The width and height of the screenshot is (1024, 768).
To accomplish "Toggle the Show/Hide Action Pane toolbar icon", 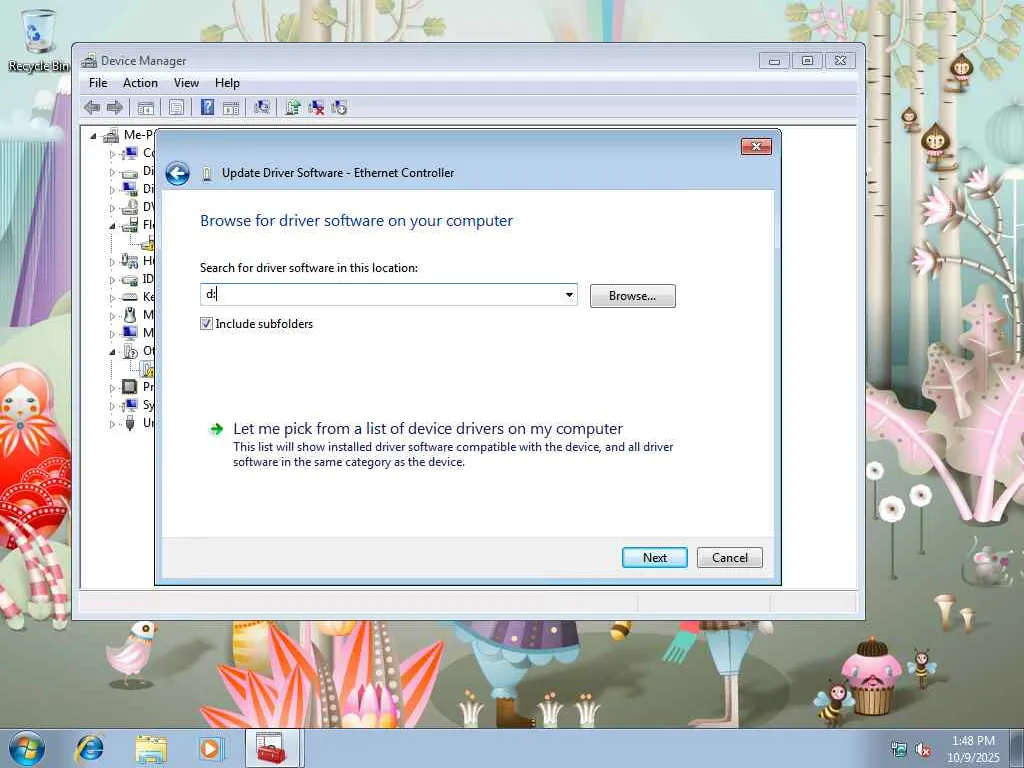I will 231,108.
